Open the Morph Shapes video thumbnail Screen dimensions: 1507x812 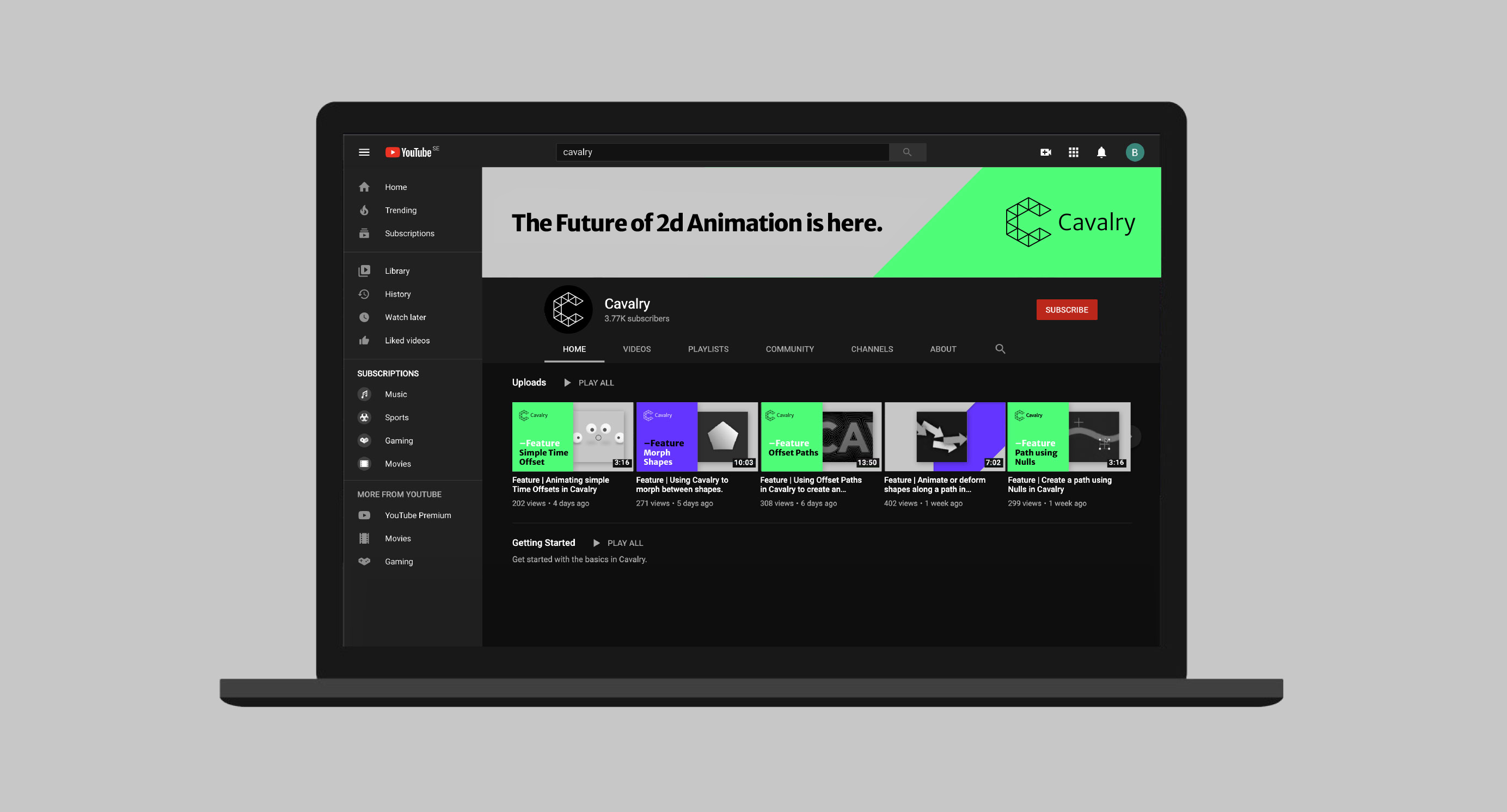[x=696, y=436]
